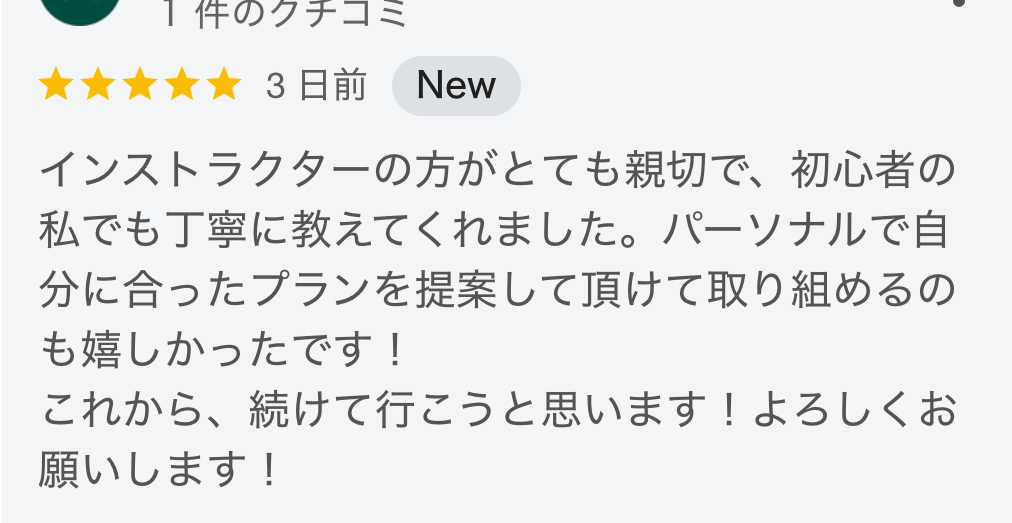The width and height of the screenshot is (1012, 523).
Task: Click the New badge
Action: [x=456, y=86]
